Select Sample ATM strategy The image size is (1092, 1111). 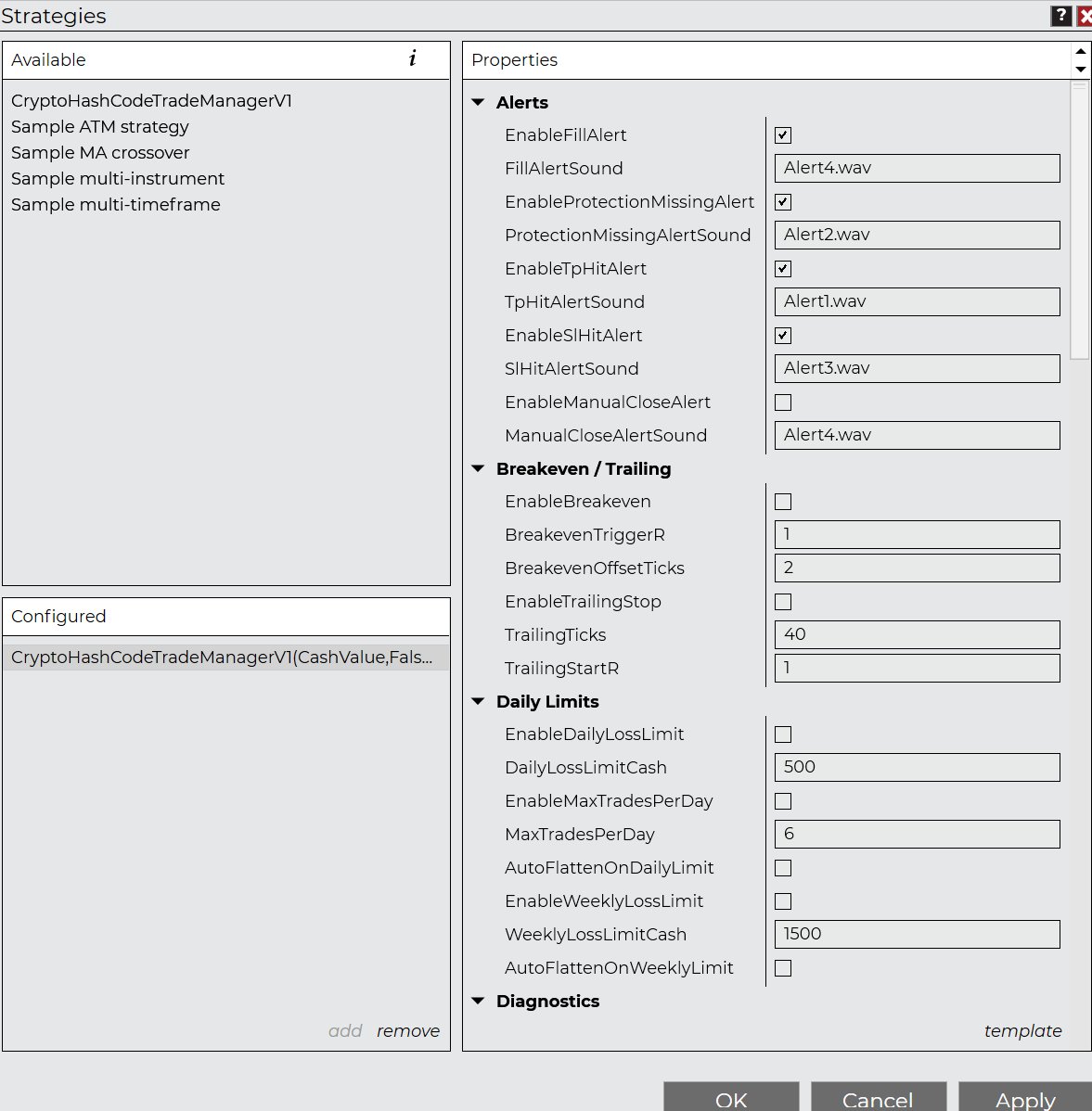click(100, 127)
